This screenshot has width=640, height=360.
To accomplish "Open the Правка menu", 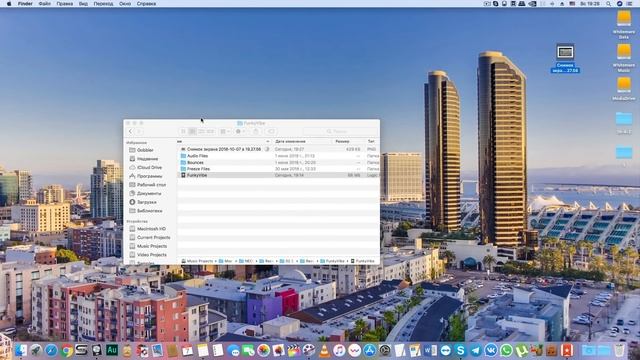I will [x=64, y=4].
